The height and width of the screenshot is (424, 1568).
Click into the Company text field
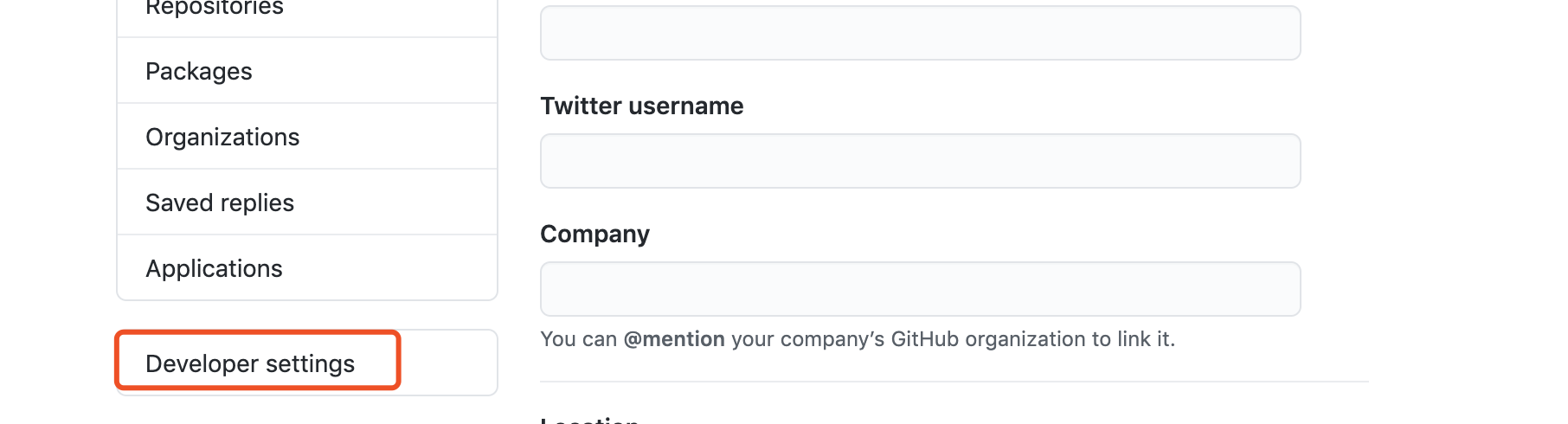(x=920, y=289)
